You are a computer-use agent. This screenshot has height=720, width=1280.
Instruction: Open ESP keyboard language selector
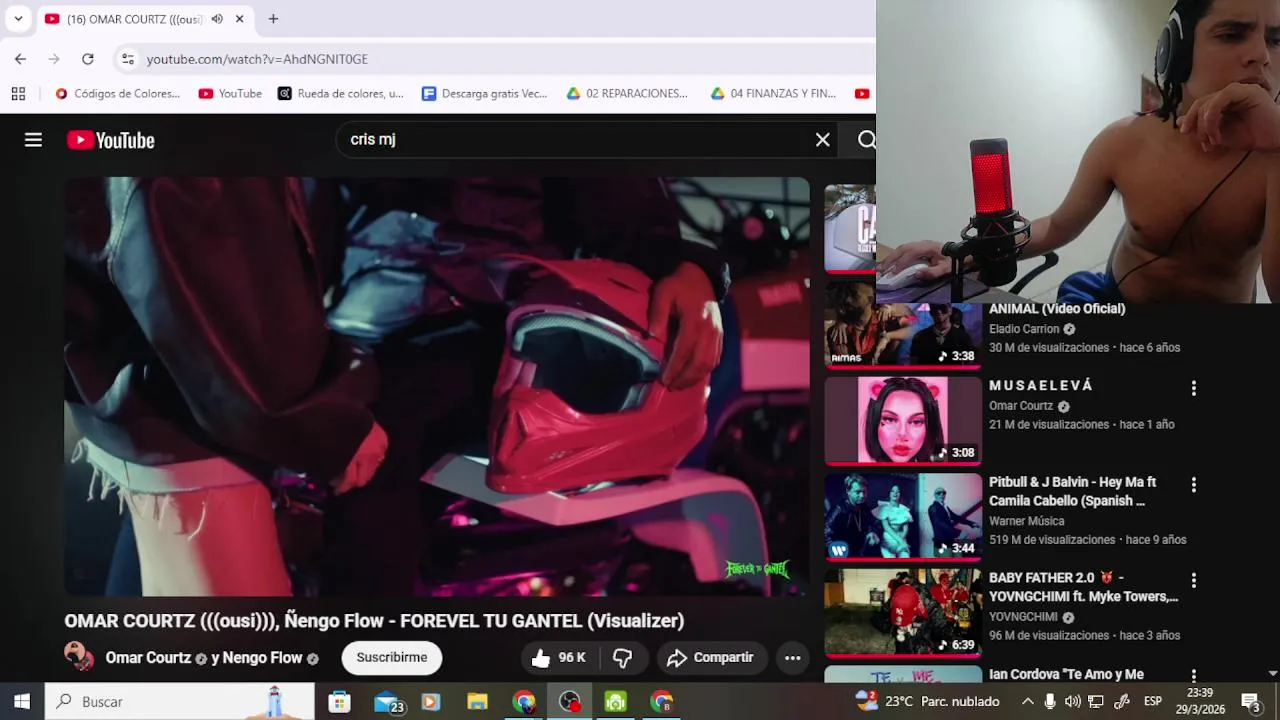pos(1152,701)
